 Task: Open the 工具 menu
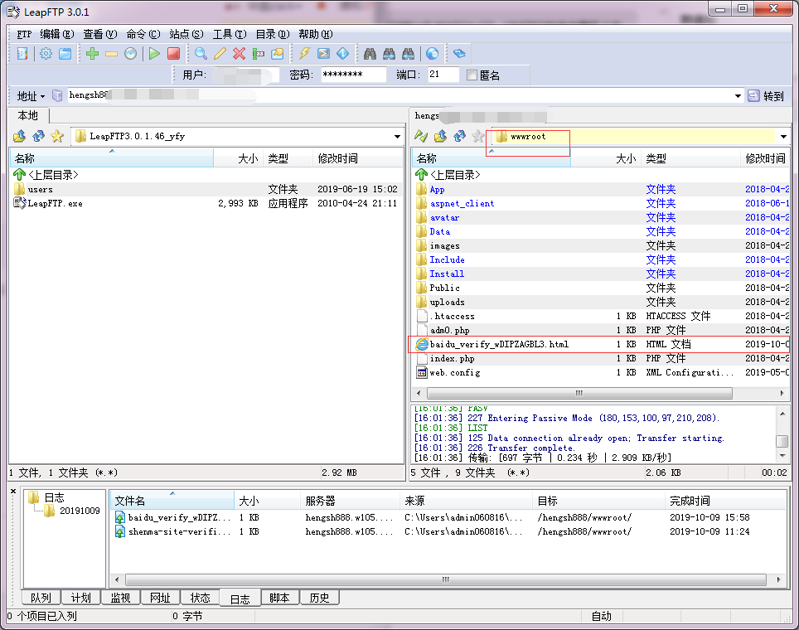click(x=229, y=34)
